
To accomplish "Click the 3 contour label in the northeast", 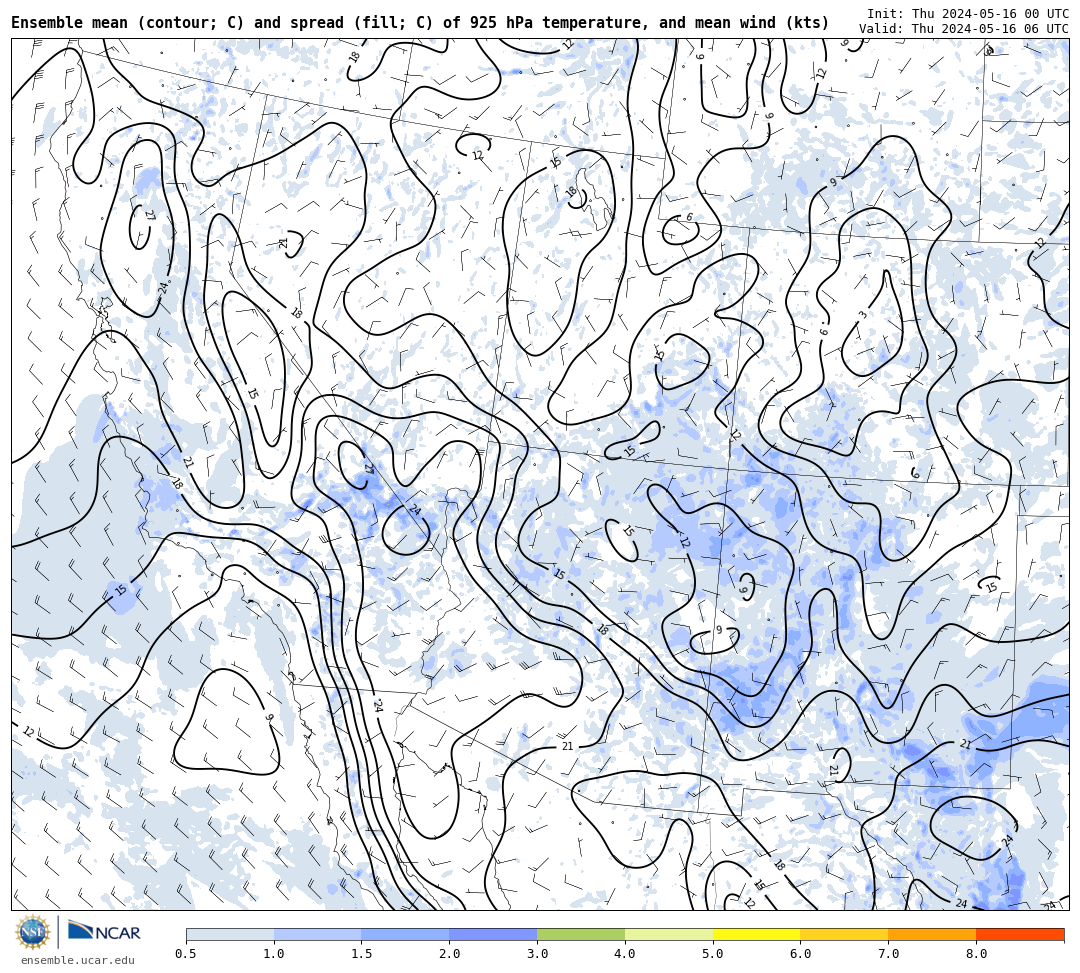I will click(x=862, y=315).
